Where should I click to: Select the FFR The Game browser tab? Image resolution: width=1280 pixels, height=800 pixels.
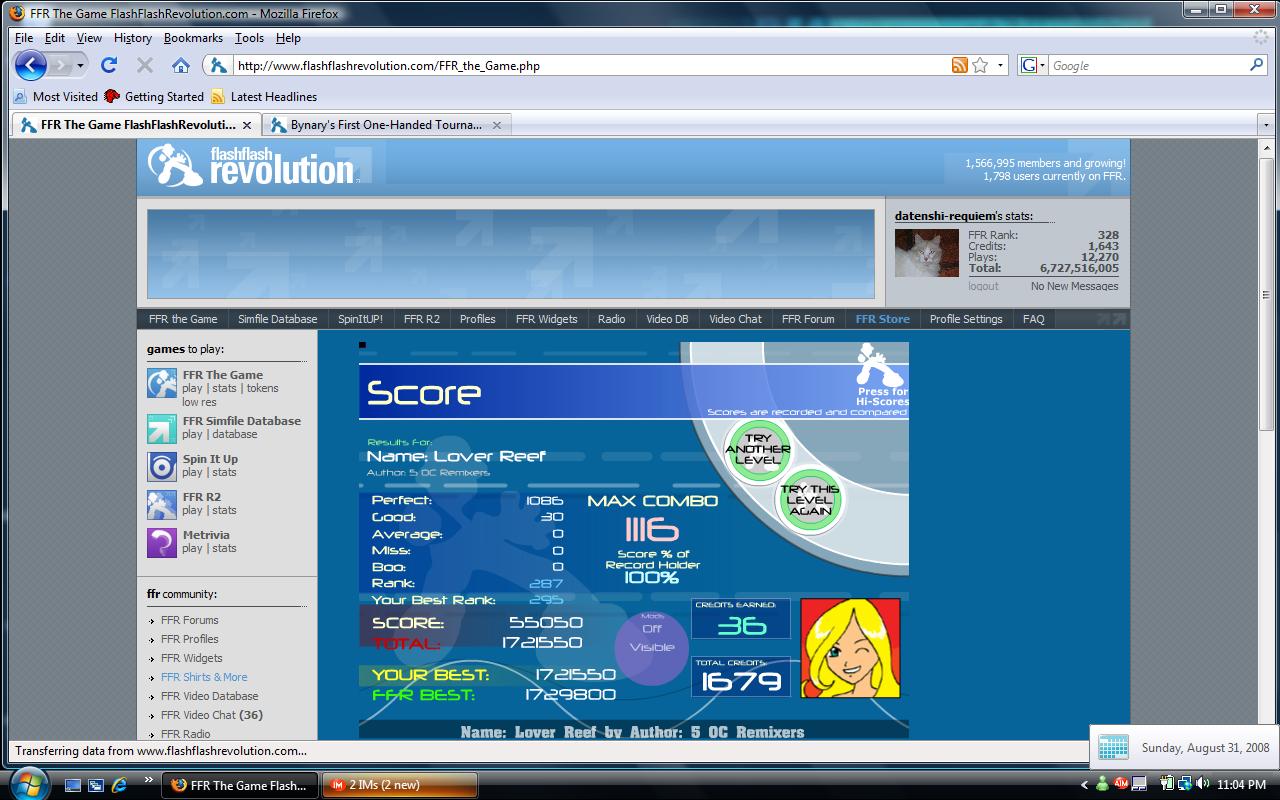click(x=137, y=125)
